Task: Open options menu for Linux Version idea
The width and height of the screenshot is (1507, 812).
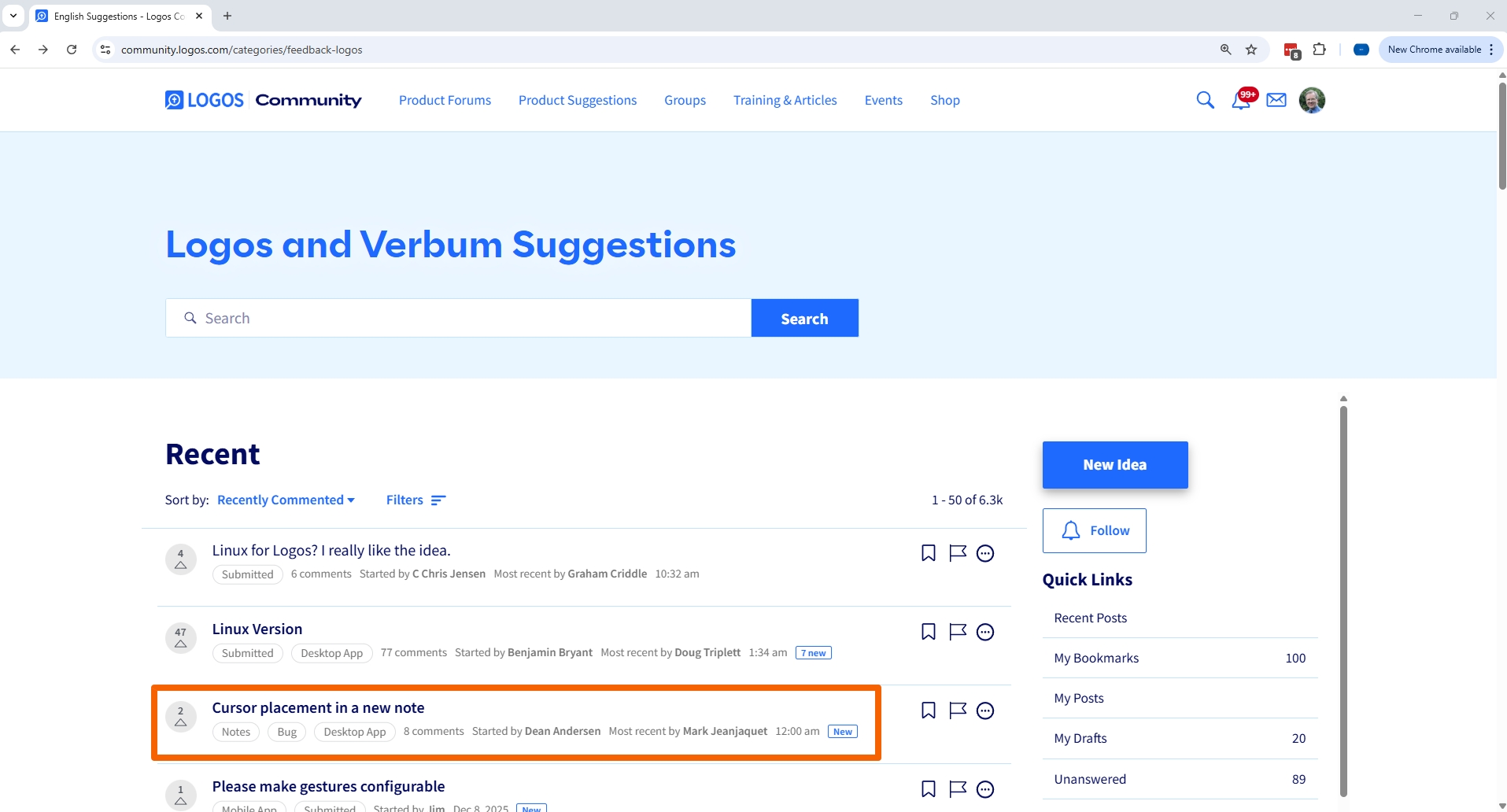Action: pyautogui.click(x=985, y=632)
